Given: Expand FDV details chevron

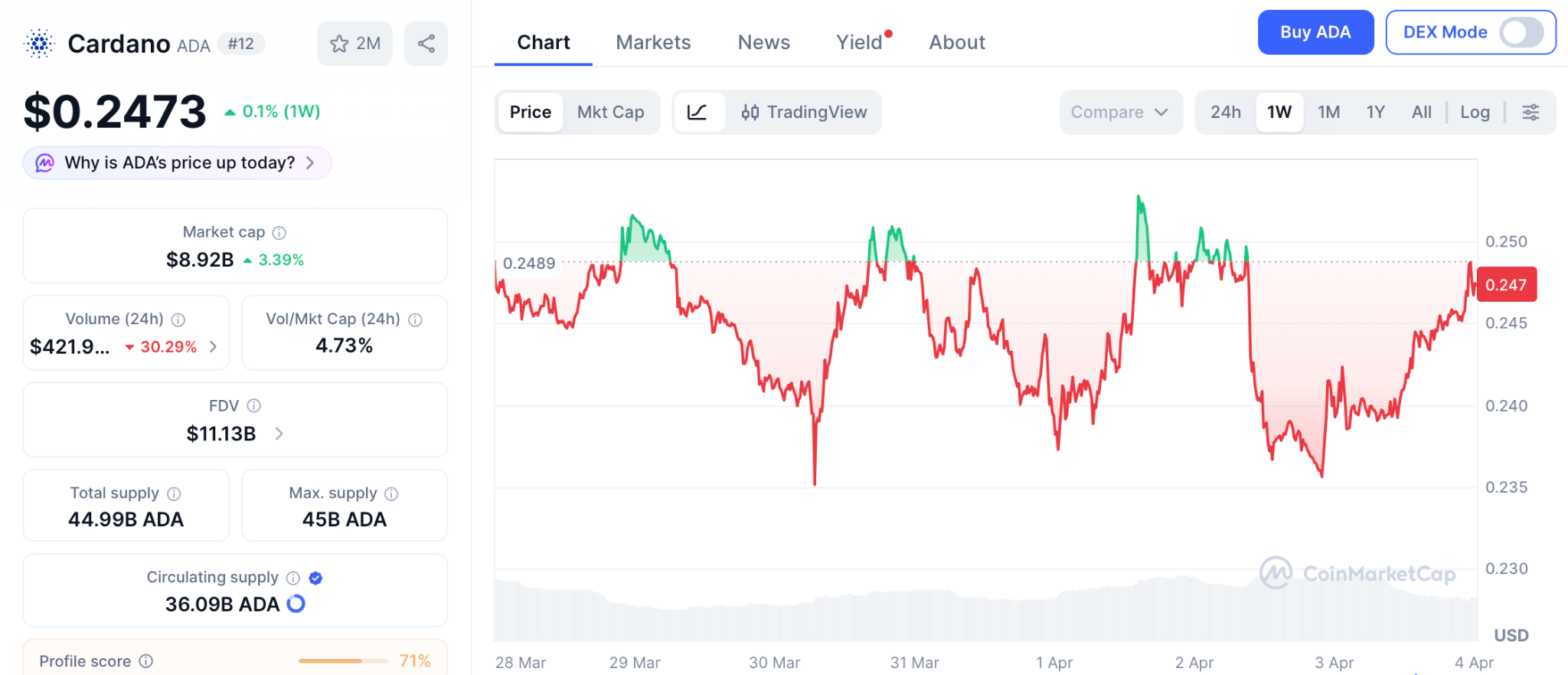Looking at the screenshot, I should (279, 434).
